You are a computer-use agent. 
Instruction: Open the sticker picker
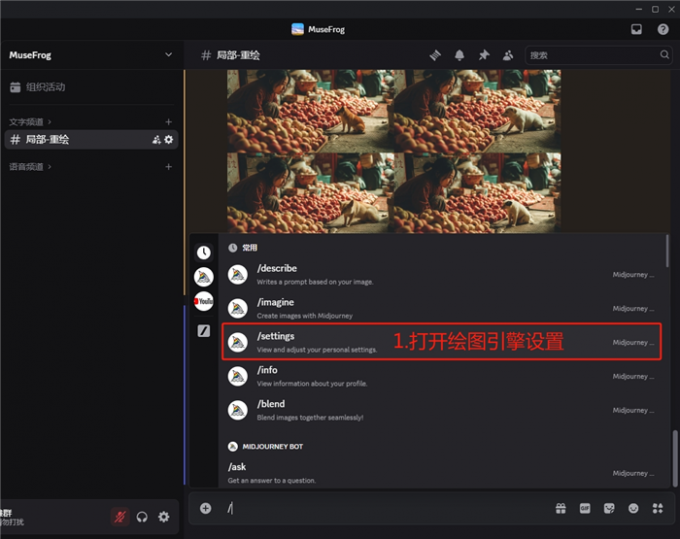coord(609,508)
